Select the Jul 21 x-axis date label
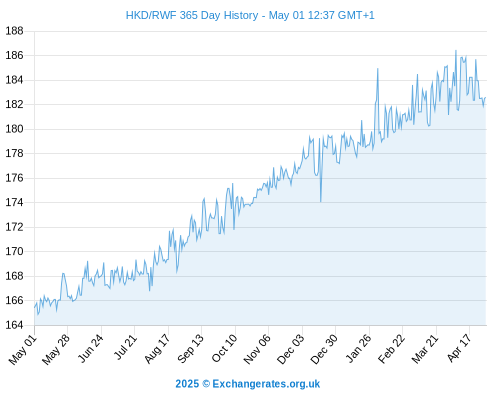This screenshot has width=495, height=400. pyautogui.click(x=125, y=347)
